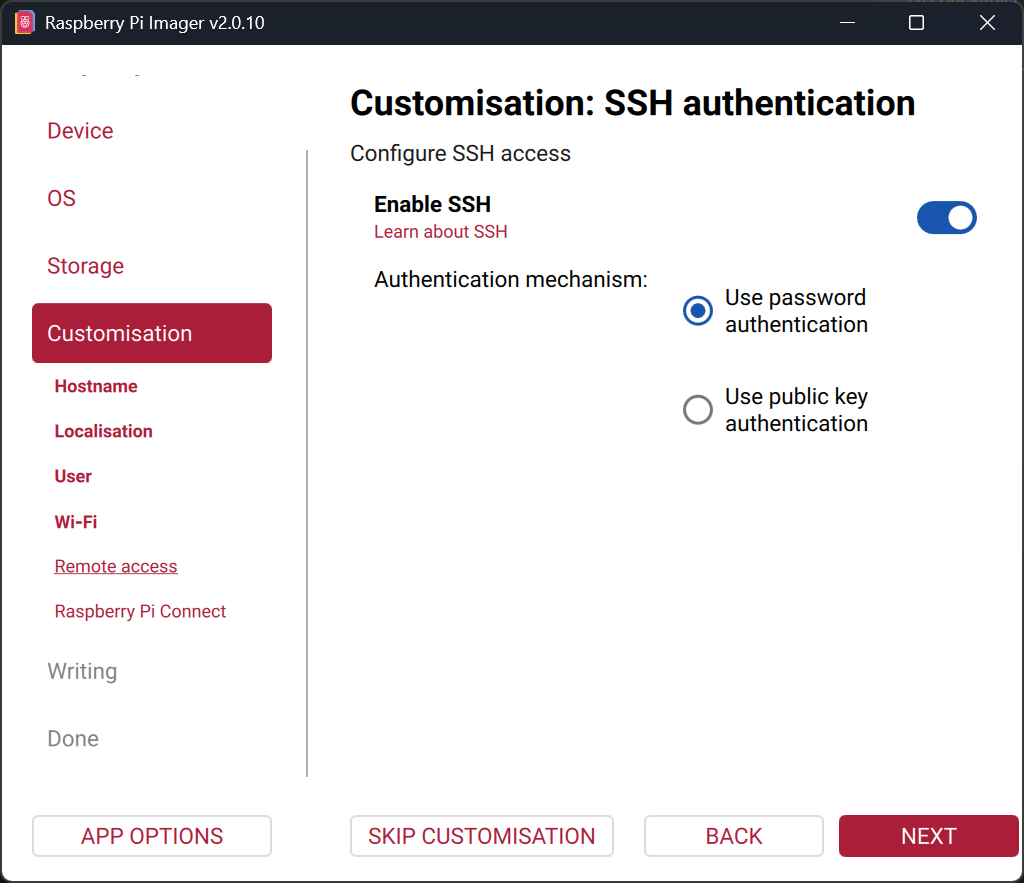Go back with the Back button

point(733,836)
